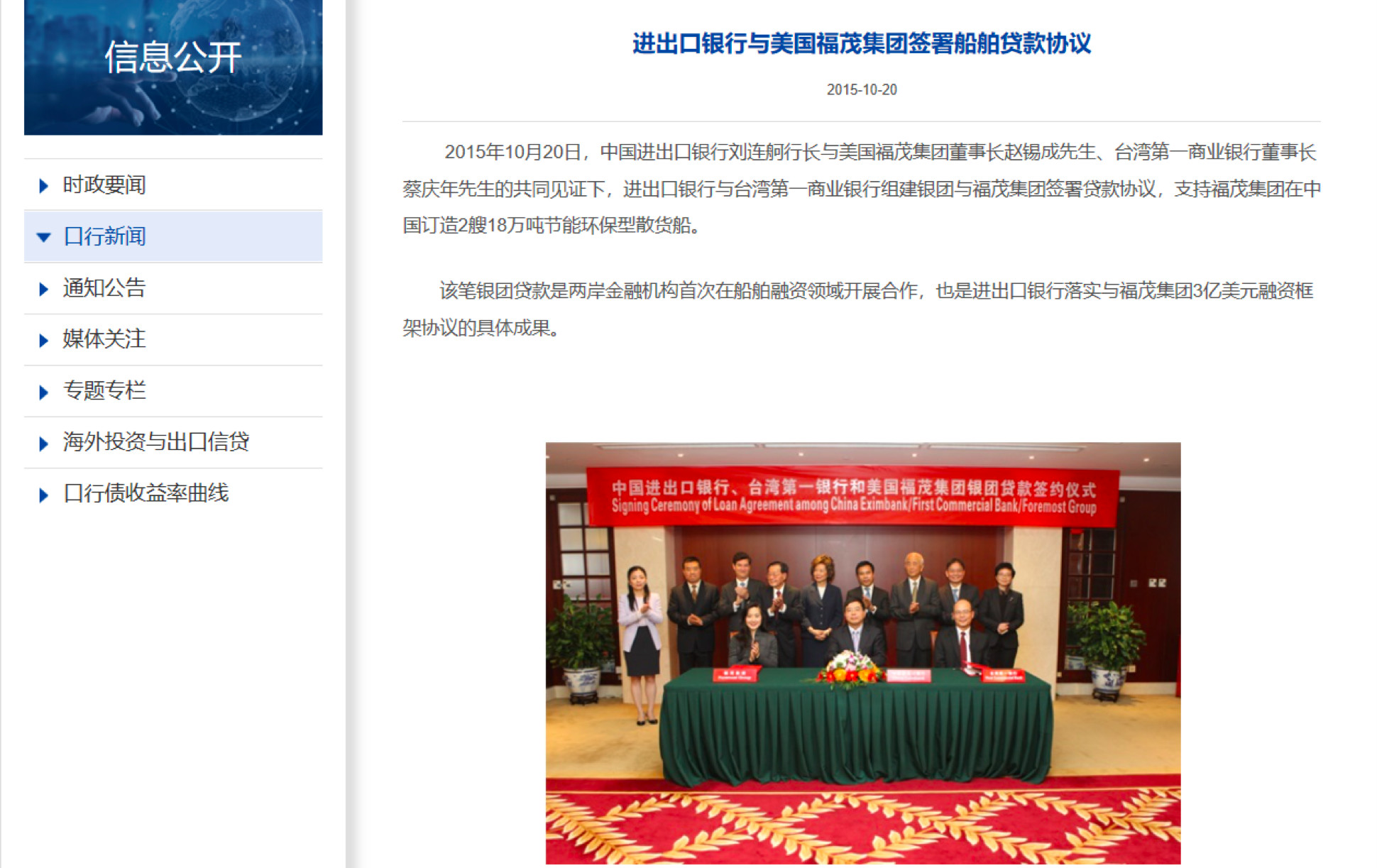
Task: Click arrow icon beside 媒体关注
Action: coord(43,340)
